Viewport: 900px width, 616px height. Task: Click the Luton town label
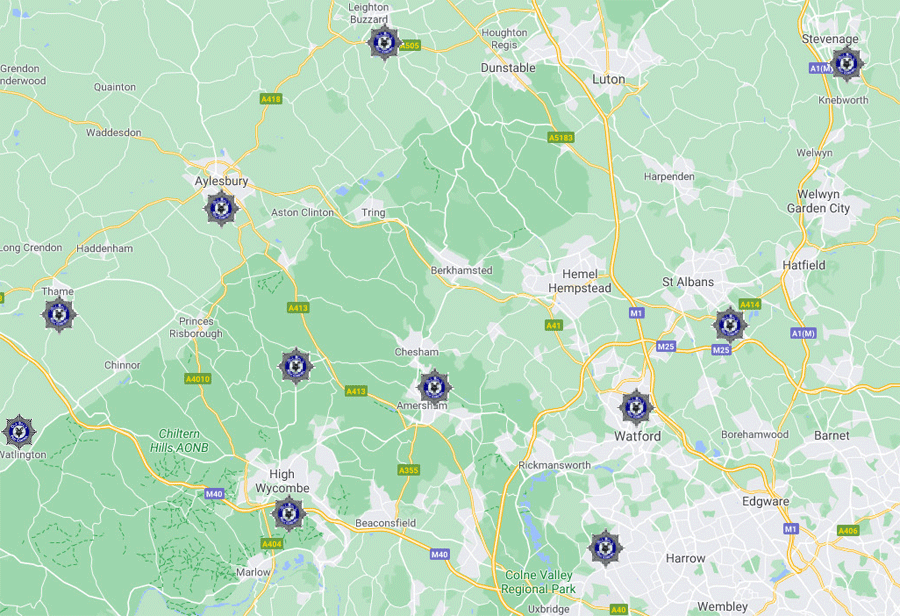[608, 79]
